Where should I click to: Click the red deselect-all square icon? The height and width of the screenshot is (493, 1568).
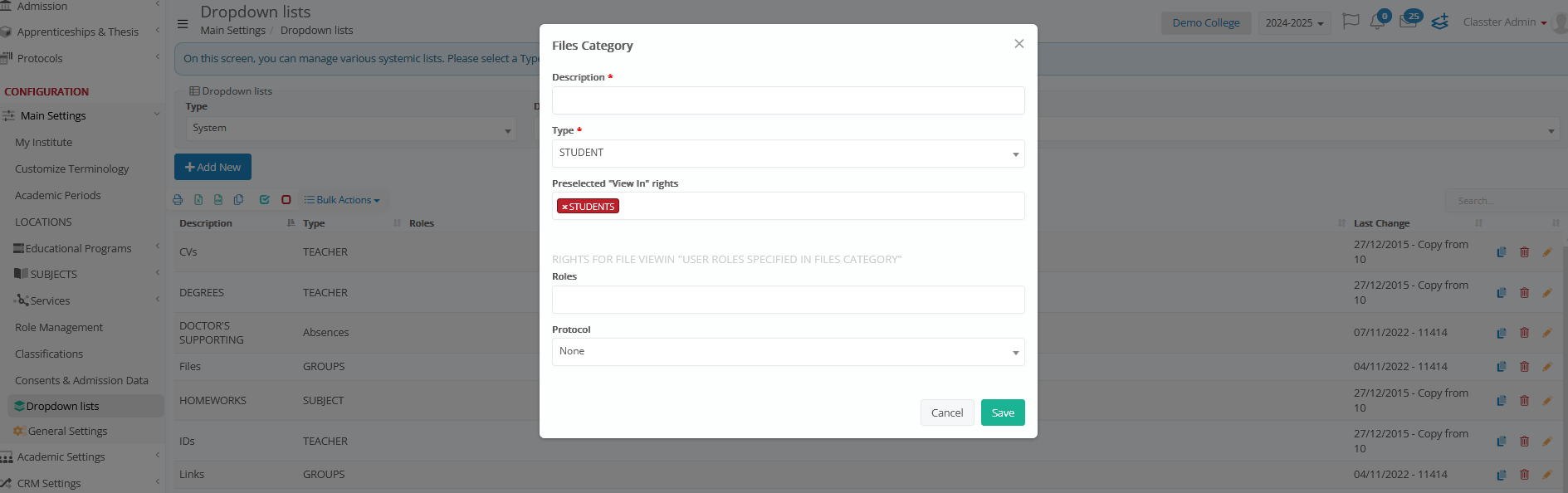(286, 200)
